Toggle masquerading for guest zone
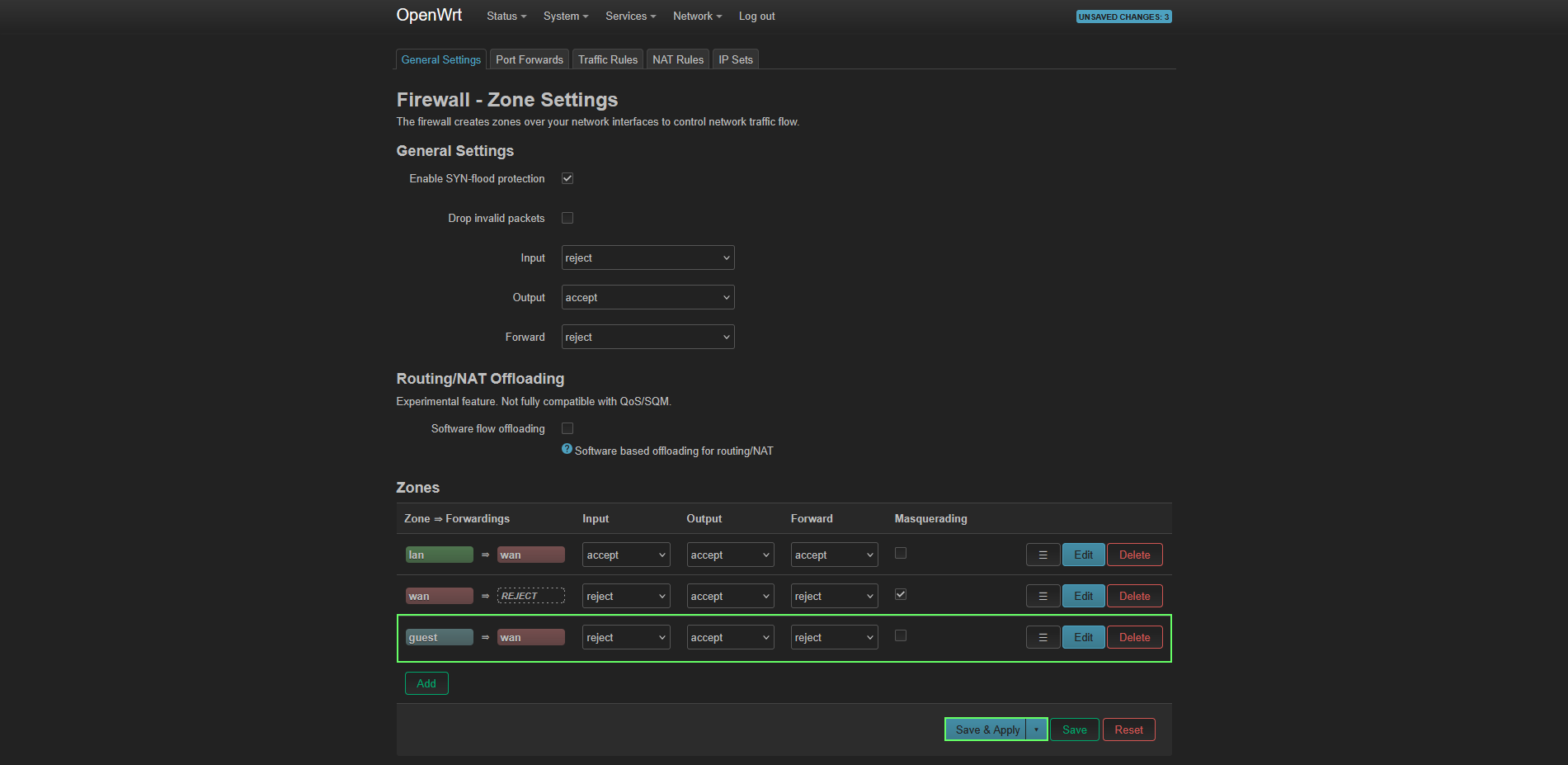The height and width of the screenshot is (765, 1568). click(901, 635)
